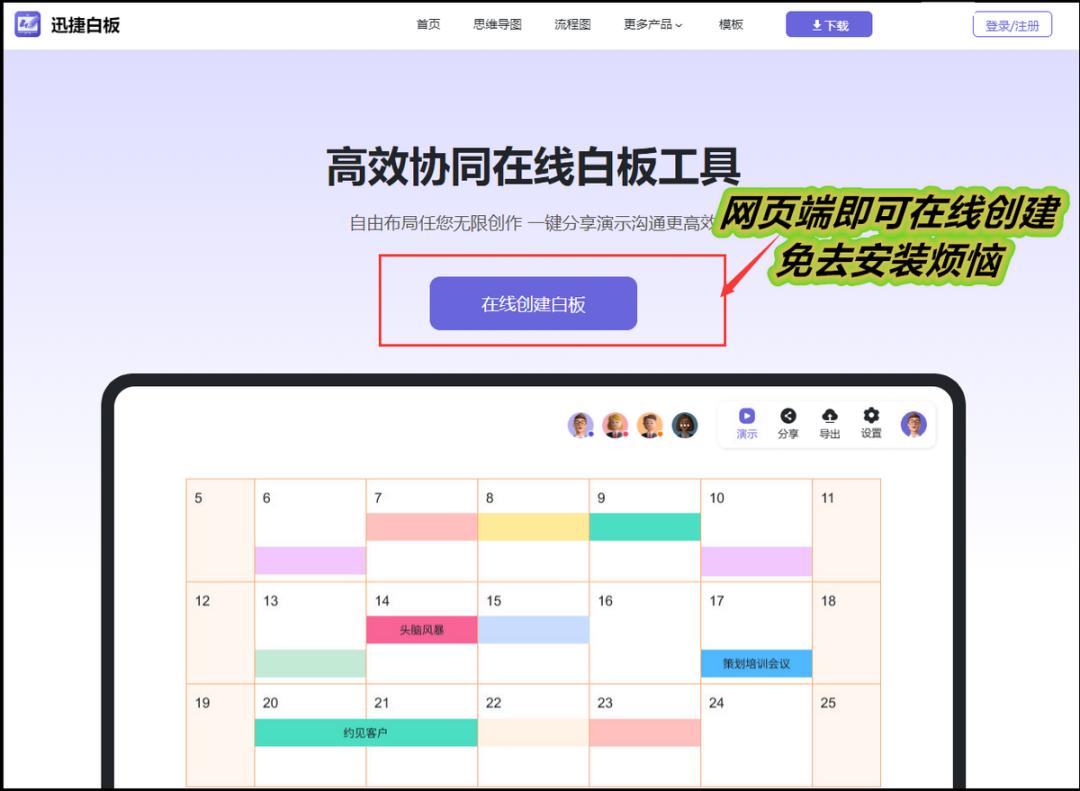Expand the 更多产品 dropdown

(651, 24)
